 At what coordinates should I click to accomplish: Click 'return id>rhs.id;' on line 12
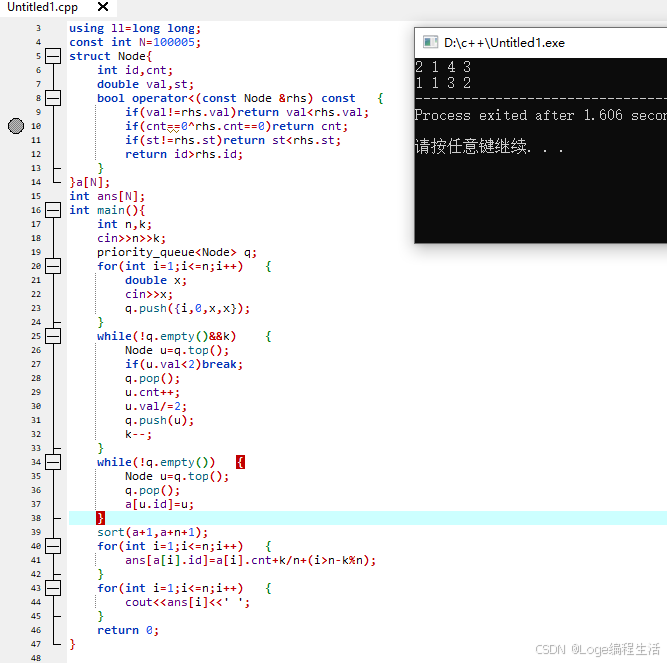tap(184, 154)
